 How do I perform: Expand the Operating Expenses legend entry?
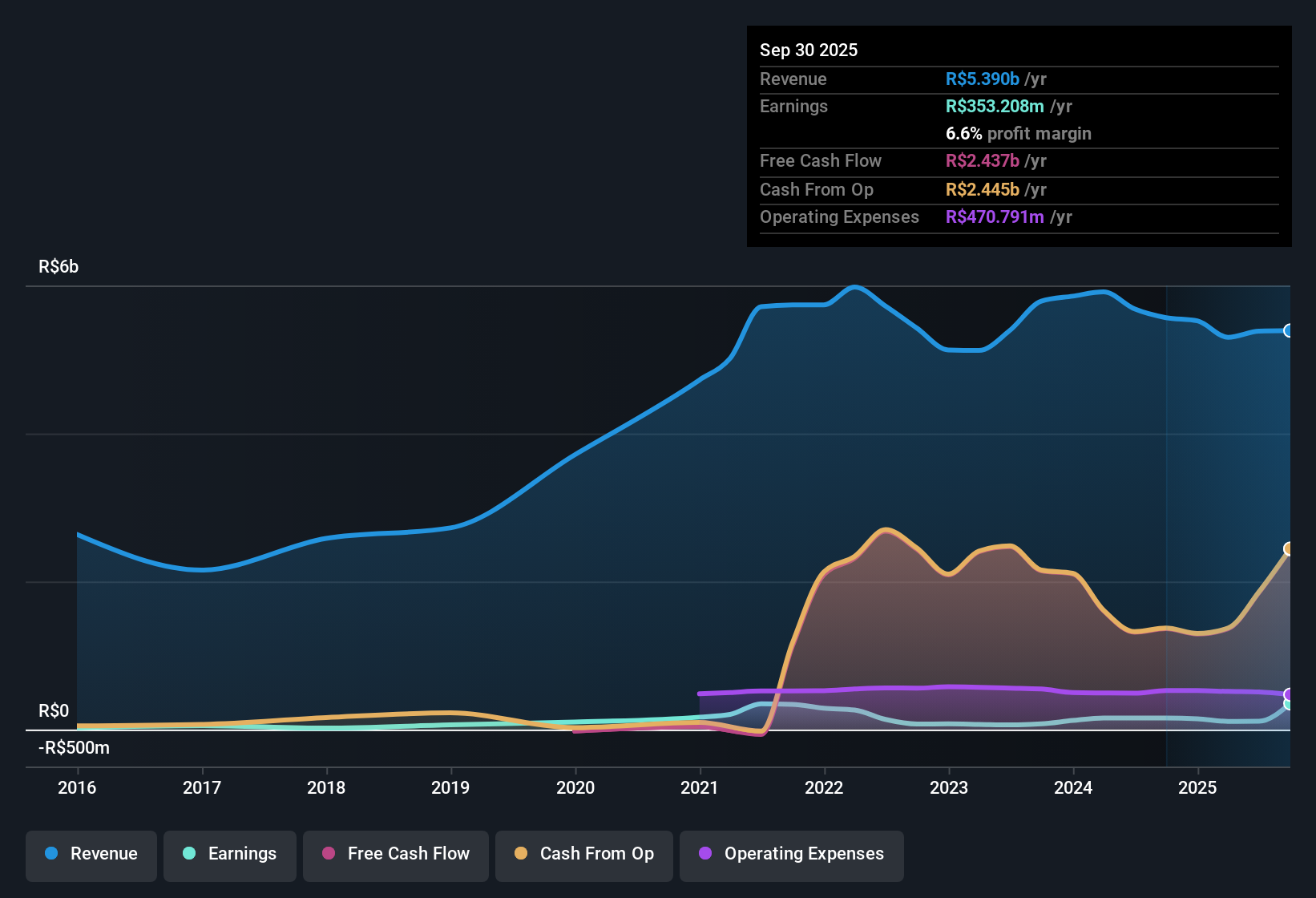pyautogui.click(x=791, y=854)
